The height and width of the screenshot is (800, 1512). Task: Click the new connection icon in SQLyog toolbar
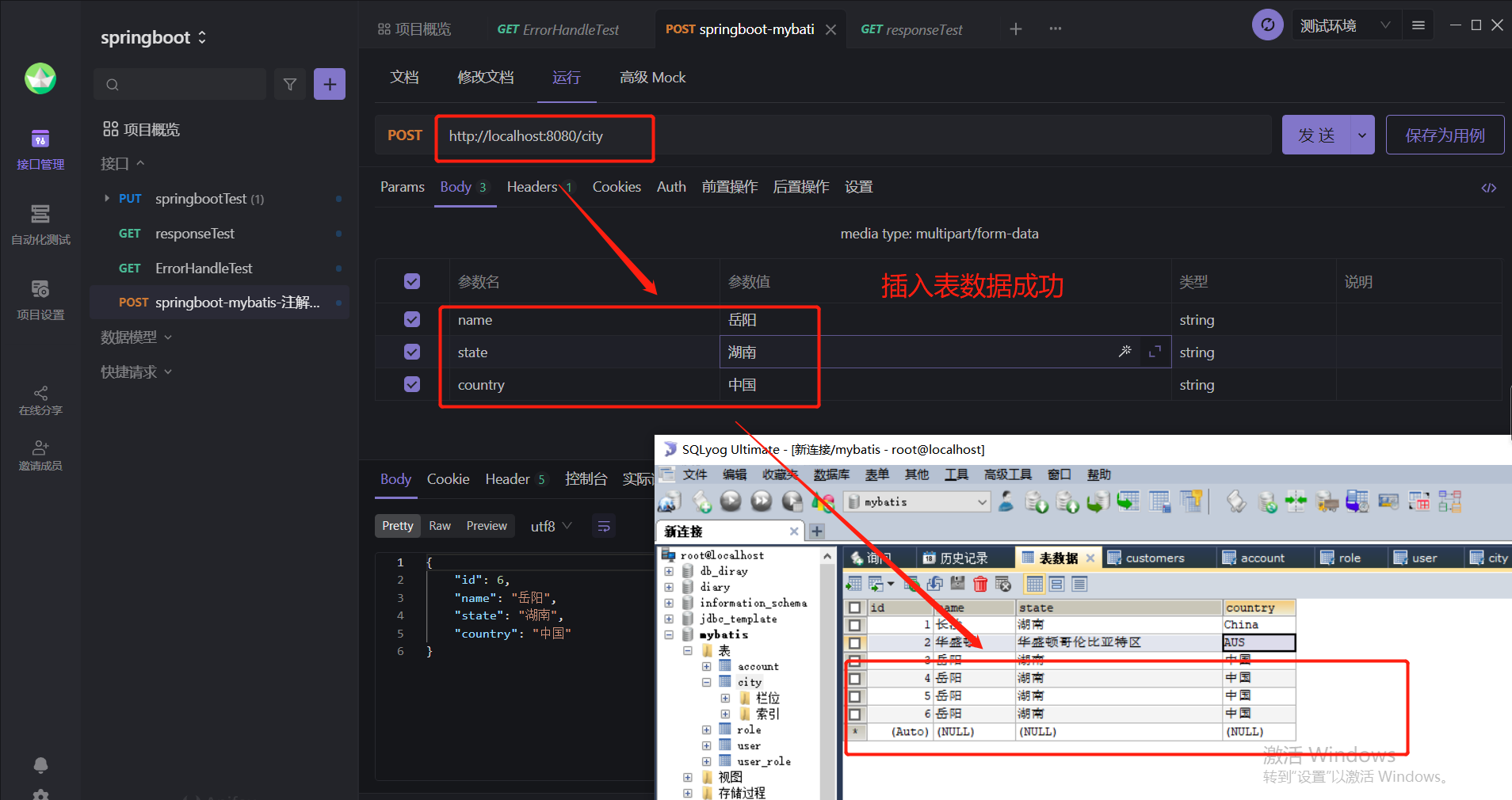click(670, 501)
